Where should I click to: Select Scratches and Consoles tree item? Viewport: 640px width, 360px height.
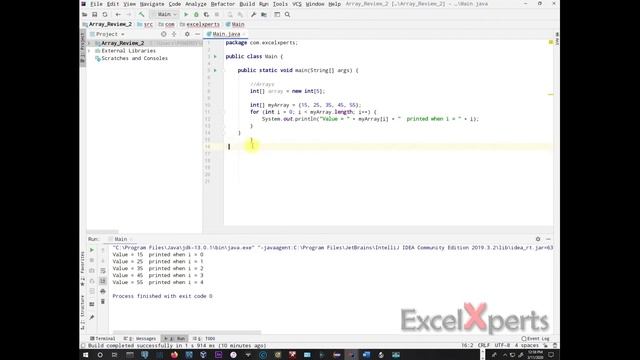point(131,58)
